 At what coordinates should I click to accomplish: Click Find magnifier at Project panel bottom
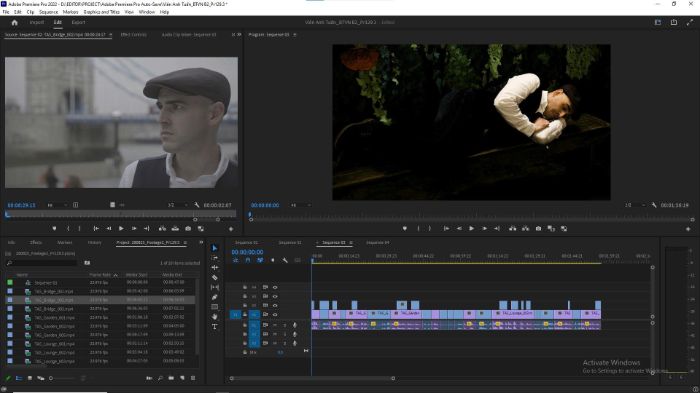coord(160,378)
